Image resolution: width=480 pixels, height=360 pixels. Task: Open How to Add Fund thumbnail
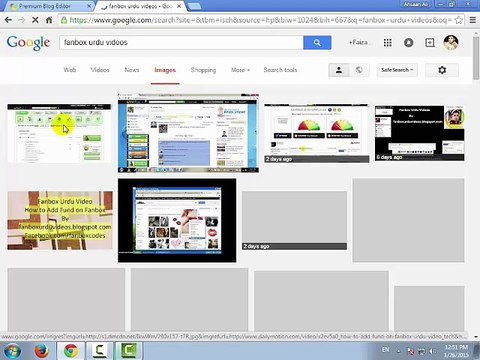(60, 220)
